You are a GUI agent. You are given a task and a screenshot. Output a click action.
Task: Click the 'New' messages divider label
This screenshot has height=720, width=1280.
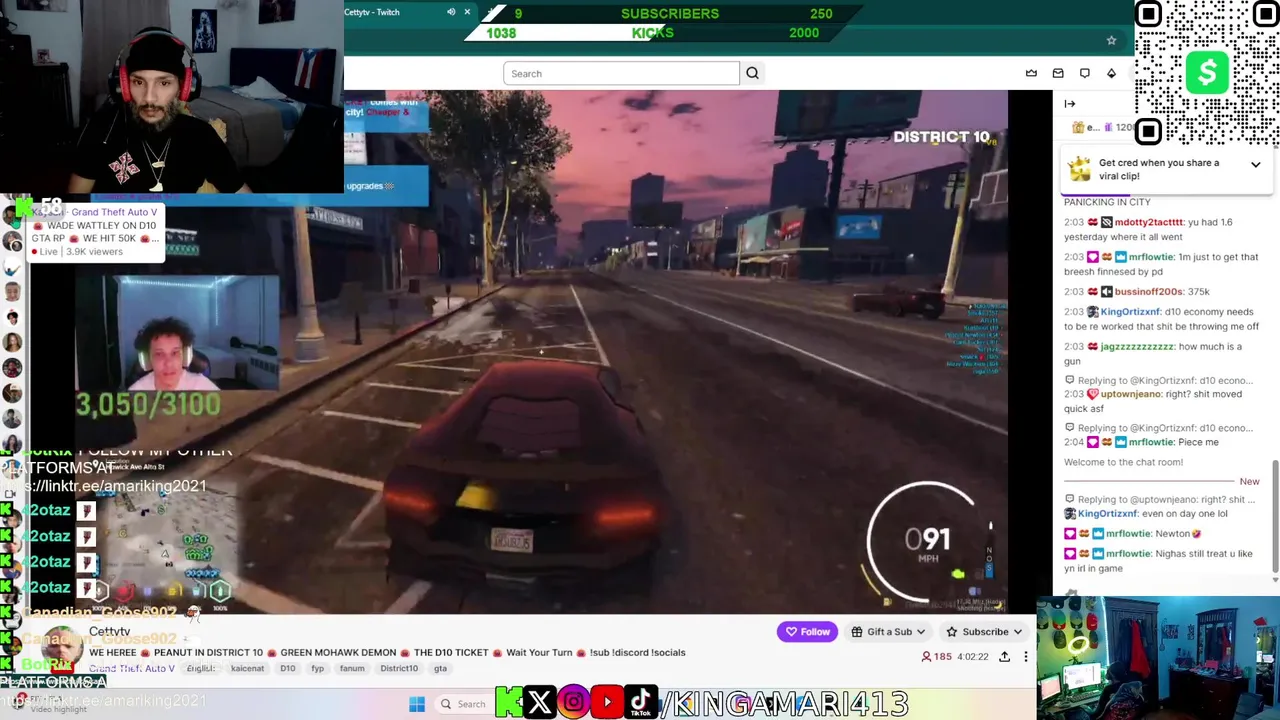pos(1249,482)
